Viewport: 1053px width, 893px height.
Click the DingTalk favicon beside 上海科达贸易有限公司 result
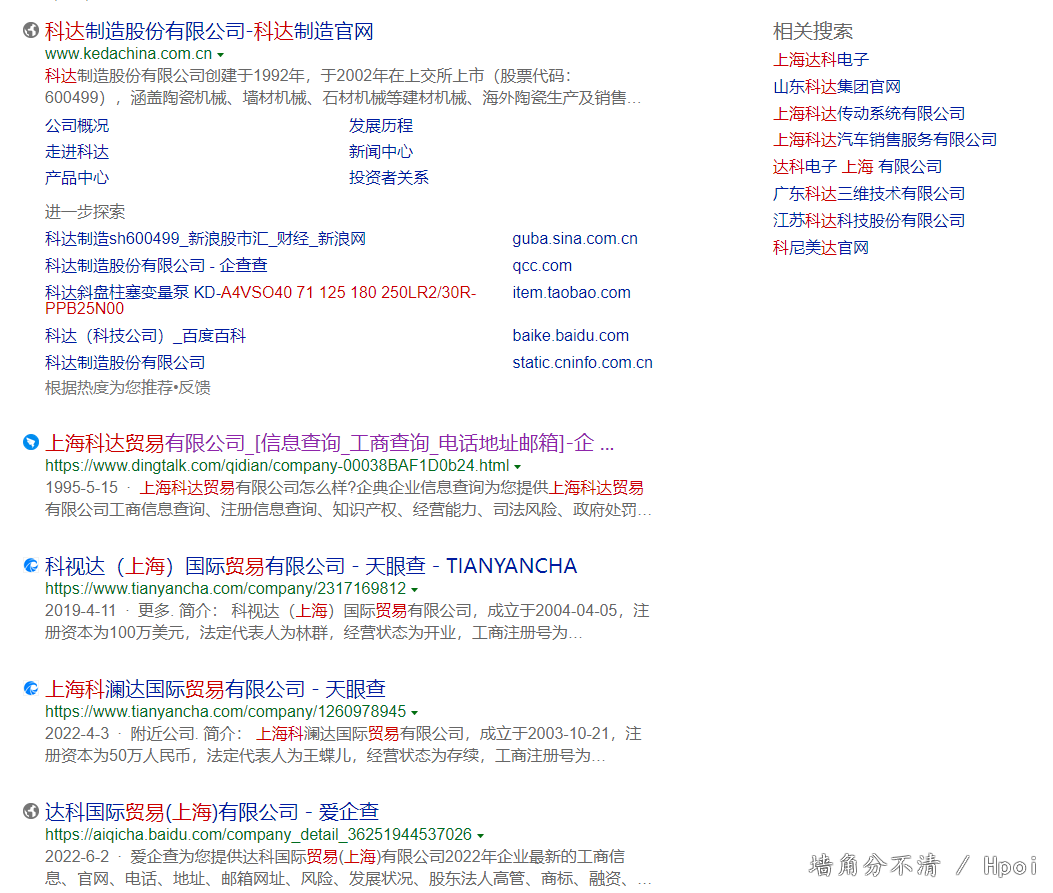[x=31, y=442]
